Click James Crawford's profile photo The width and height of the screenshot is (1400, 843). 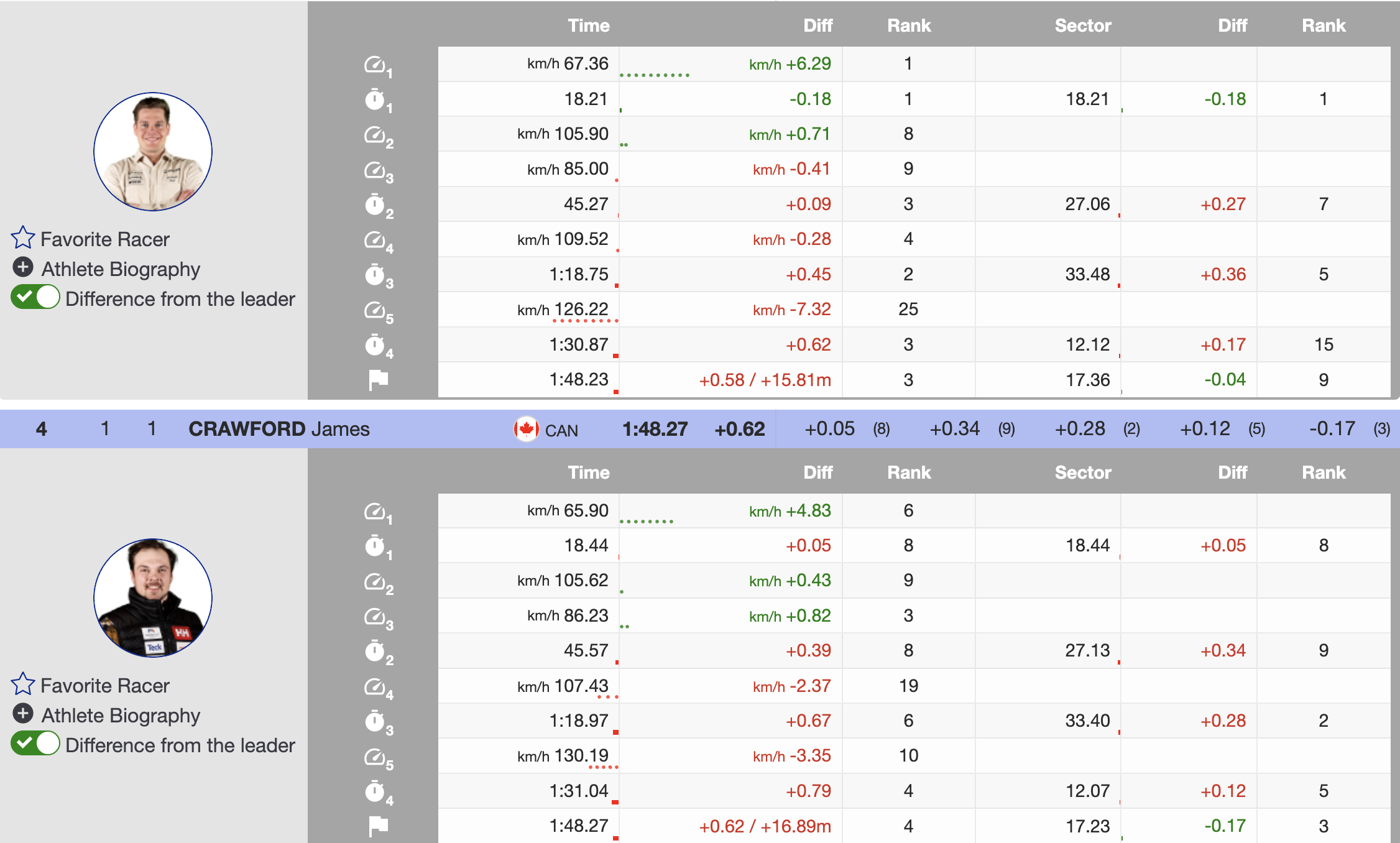[x=153, y=598]
